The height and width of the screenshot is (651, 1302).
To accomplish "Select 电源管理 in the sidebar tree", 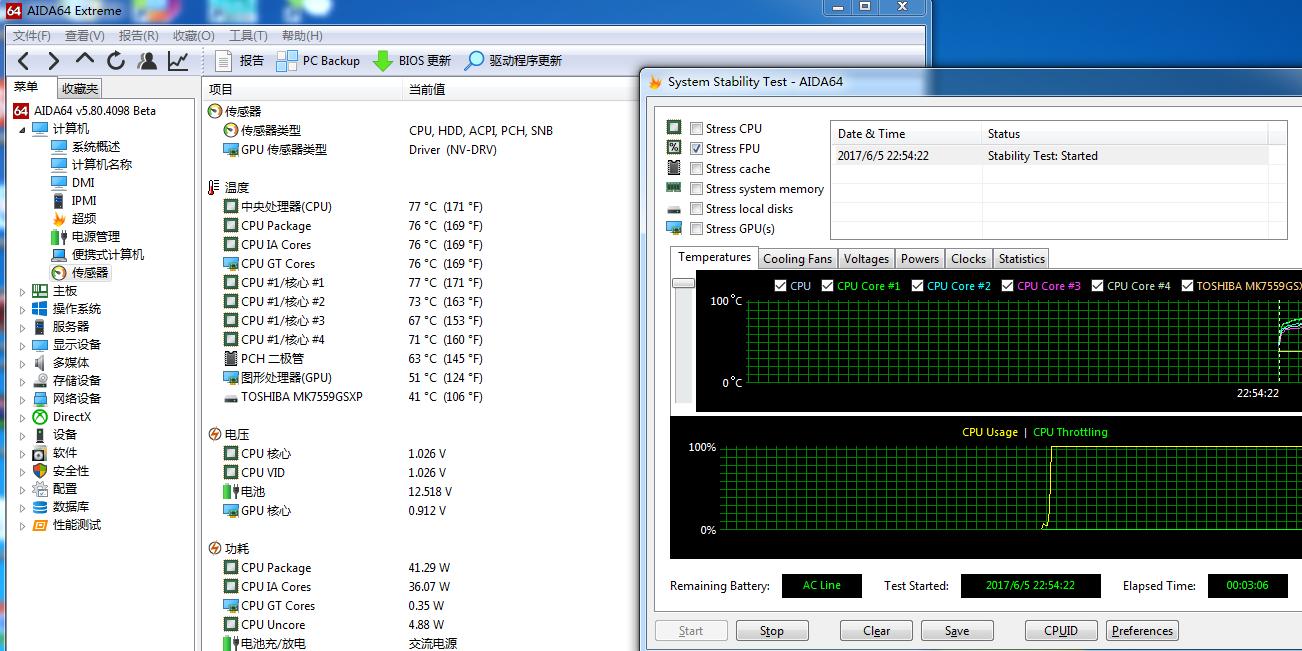I will pos(95,237).
